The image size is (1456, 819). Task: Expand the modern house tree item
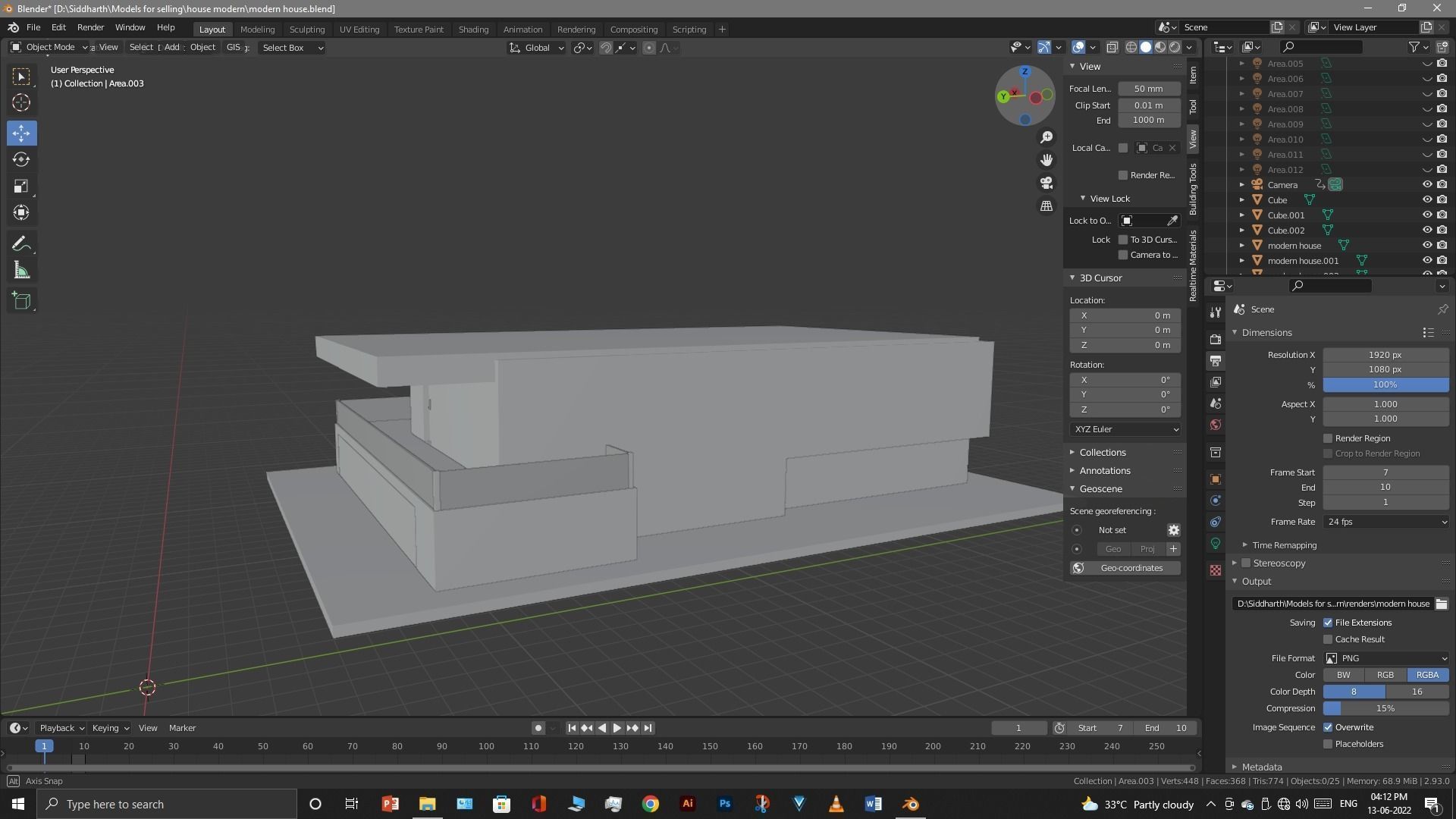(x=1241, y=246)
